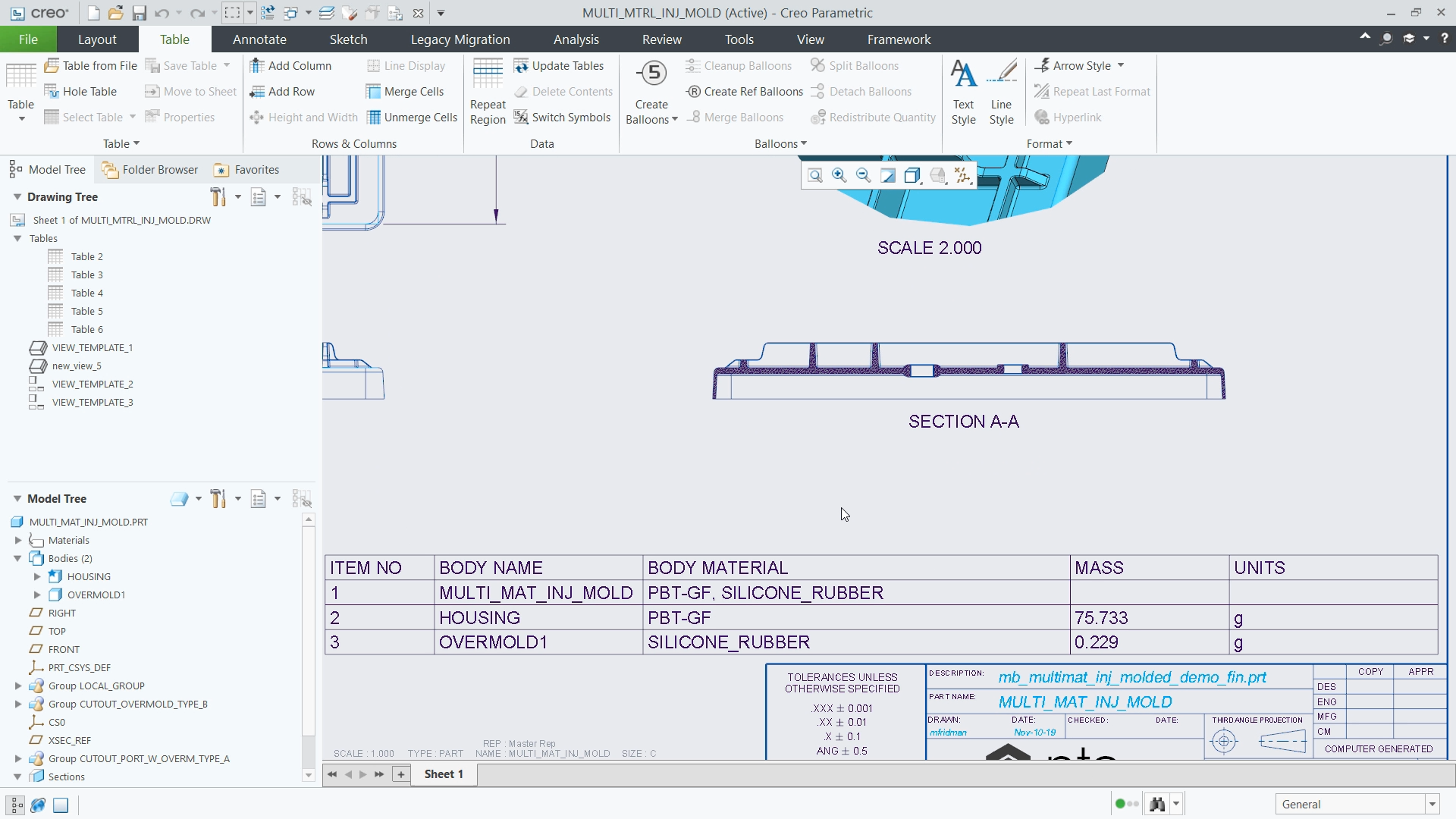Select VIEW_TEMPLATE_2 in Drawing Tree
This screenshot has width=1456, height=819.
(81, 384)
